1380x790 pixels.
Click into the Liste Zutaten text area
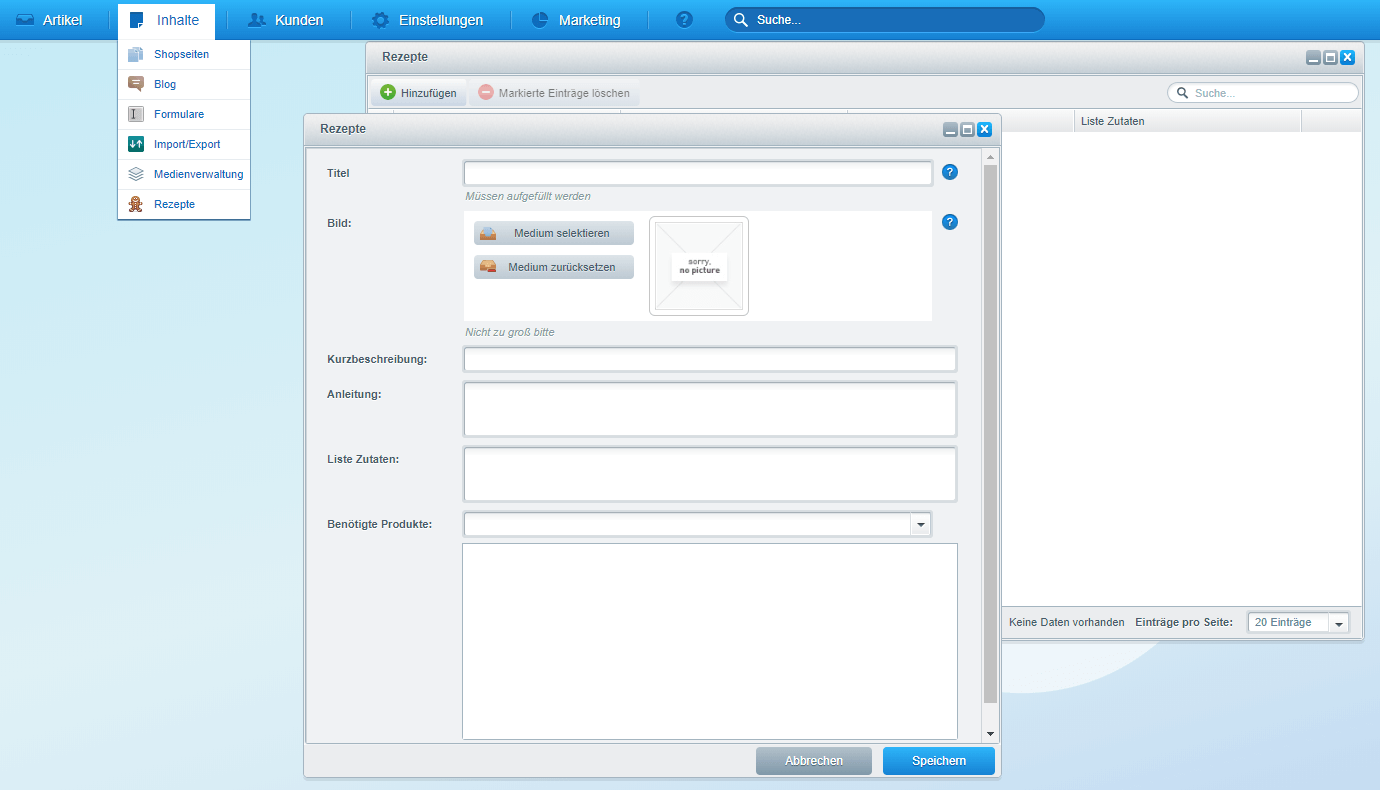(710, 474)
